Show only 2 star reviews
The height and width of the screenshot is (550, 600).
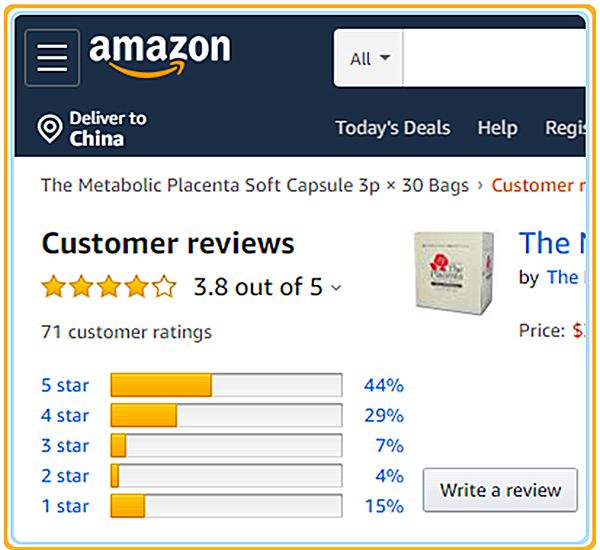coord(65,476)
